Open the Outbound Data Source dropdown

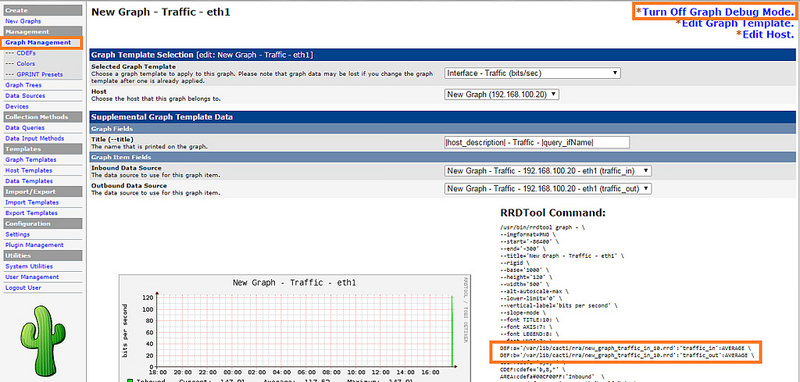[548, 189]
